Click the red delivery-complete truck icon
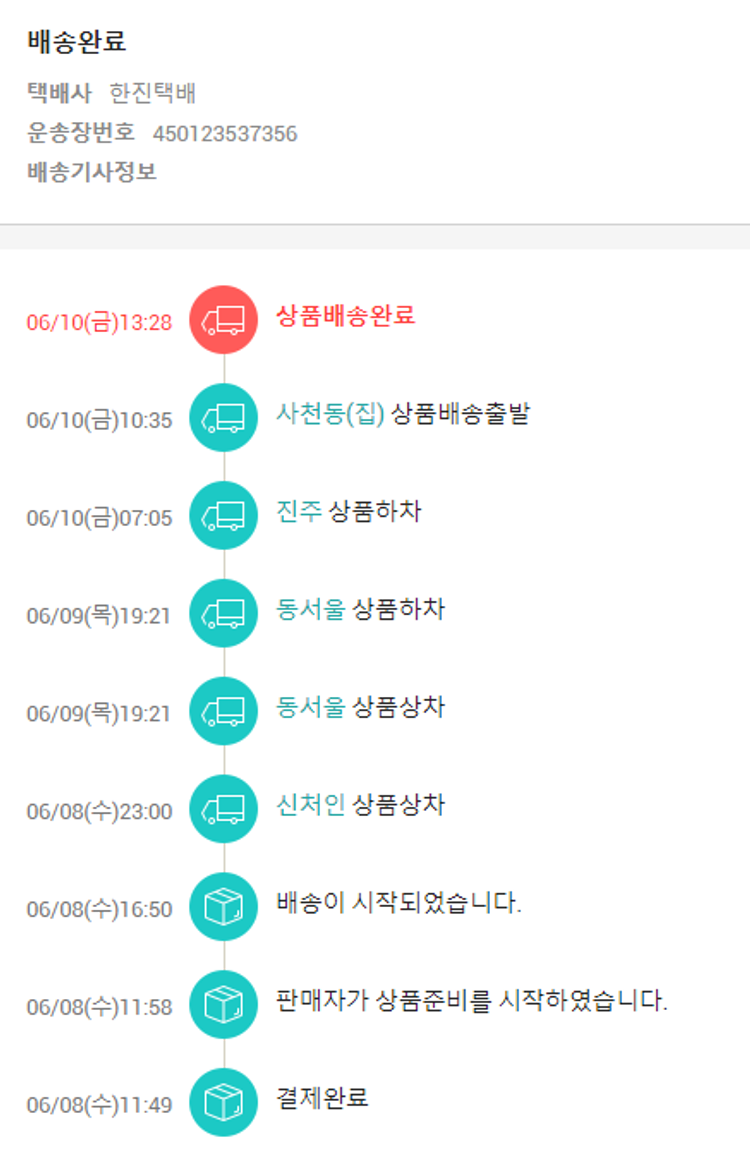The image size is (750, 1164). [x=223, y=320]
